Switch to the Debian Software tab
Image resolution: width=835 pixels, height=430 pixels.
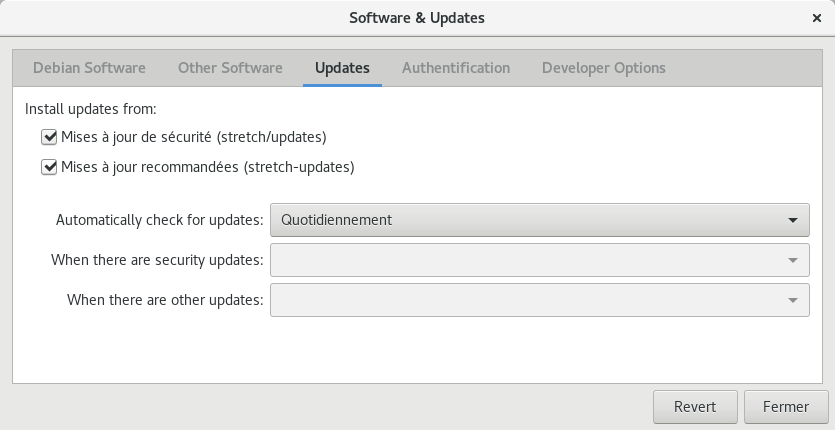click(x=89, y=68)
